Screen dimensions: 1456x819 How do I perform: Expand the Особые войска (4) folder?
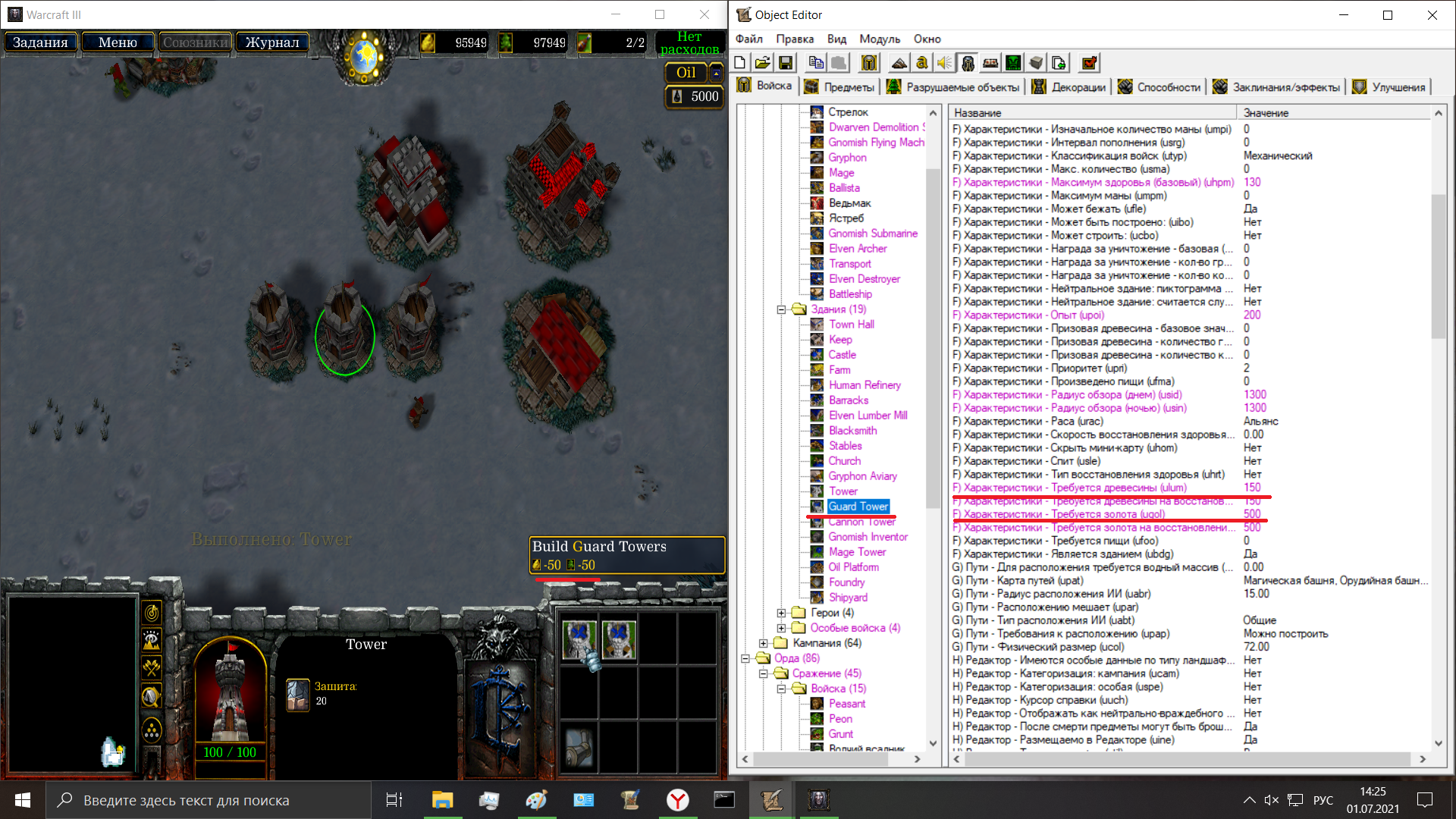781,628
